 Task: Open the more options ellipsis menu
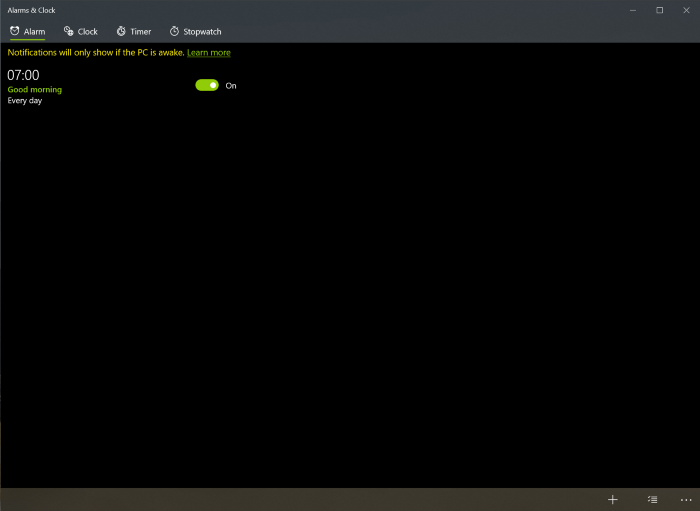pos(686,500)
